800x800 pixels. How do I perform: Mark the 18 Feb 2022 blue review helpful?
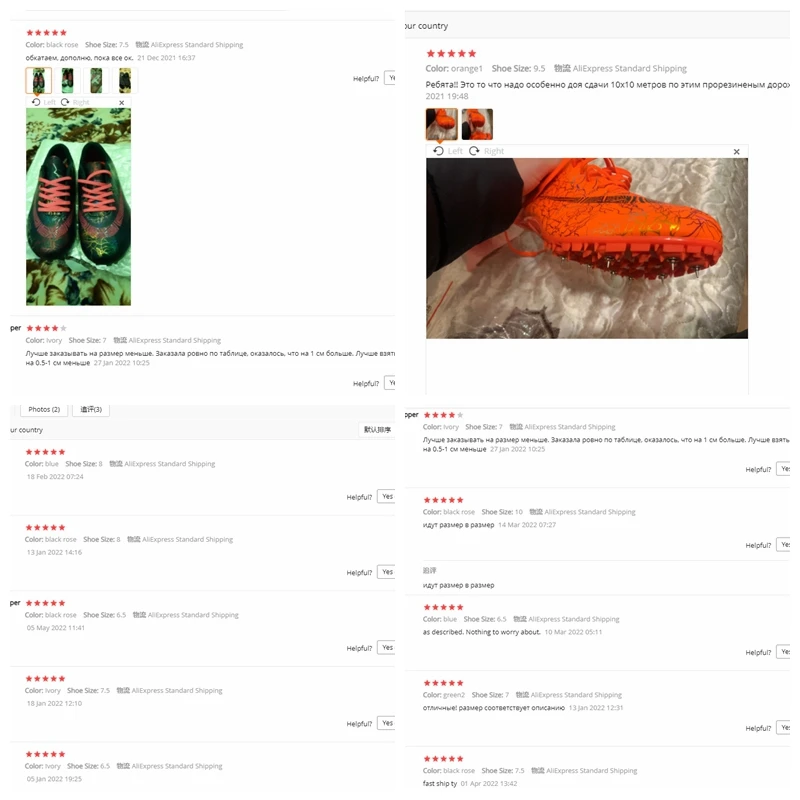pos(386,496)
